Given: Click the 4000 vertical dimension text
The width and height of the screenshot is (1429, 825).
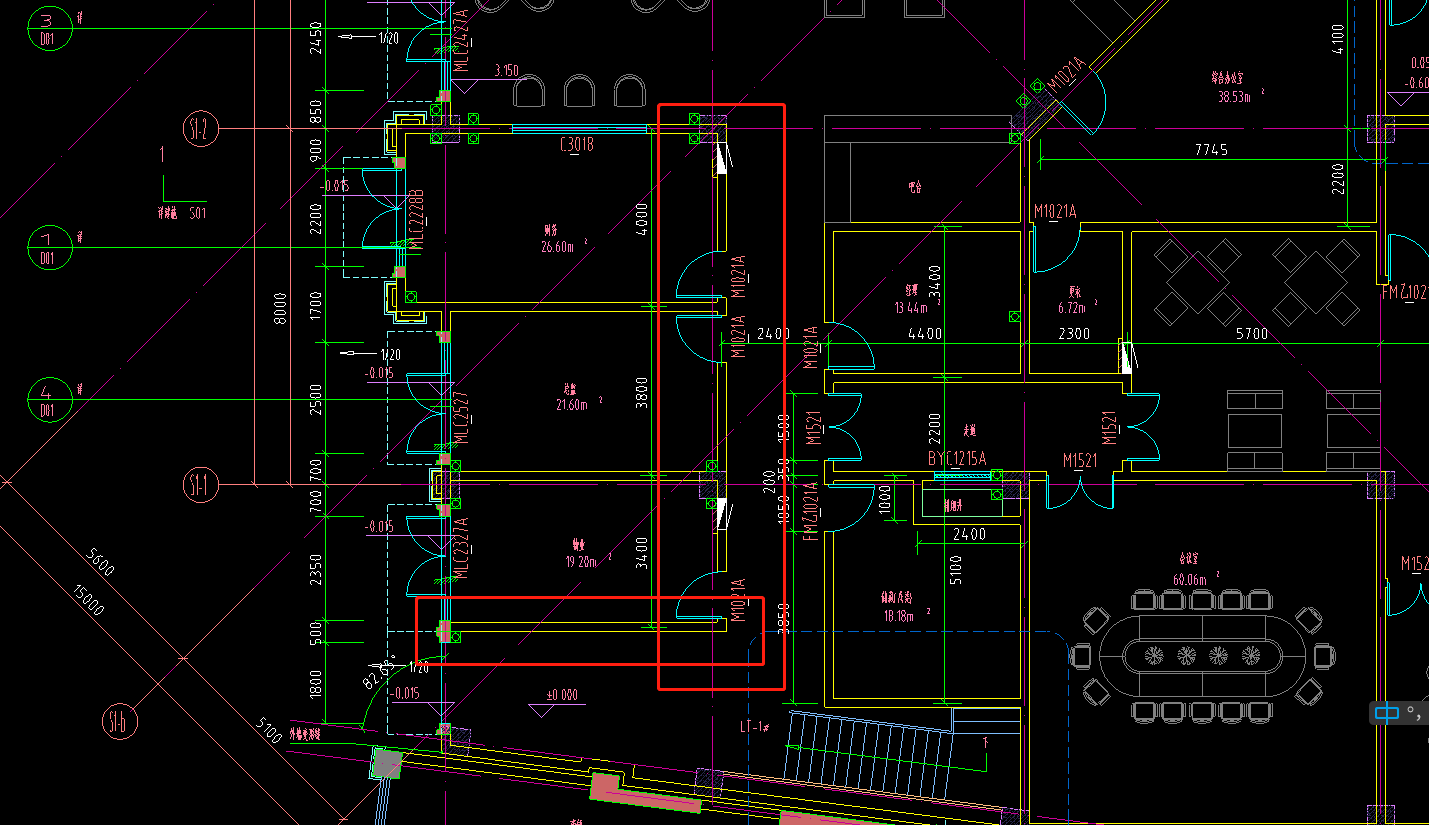Looking at the screenshot, I should (642, 219).
